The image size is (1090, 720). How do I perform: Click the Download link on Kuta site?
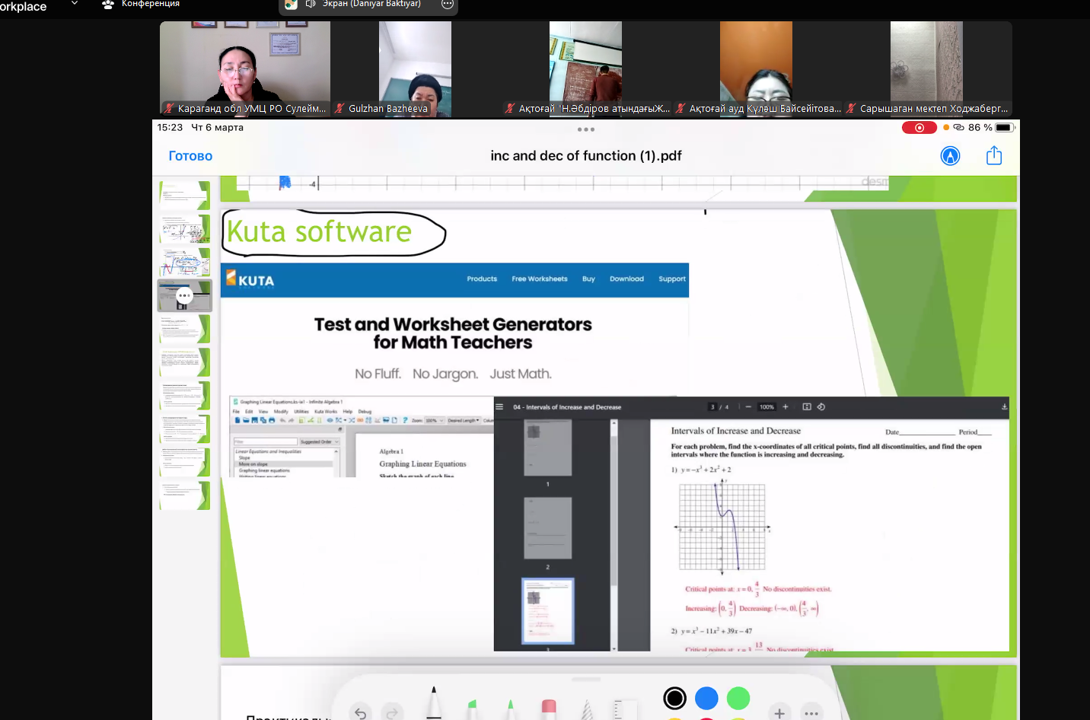click(626, 279)
